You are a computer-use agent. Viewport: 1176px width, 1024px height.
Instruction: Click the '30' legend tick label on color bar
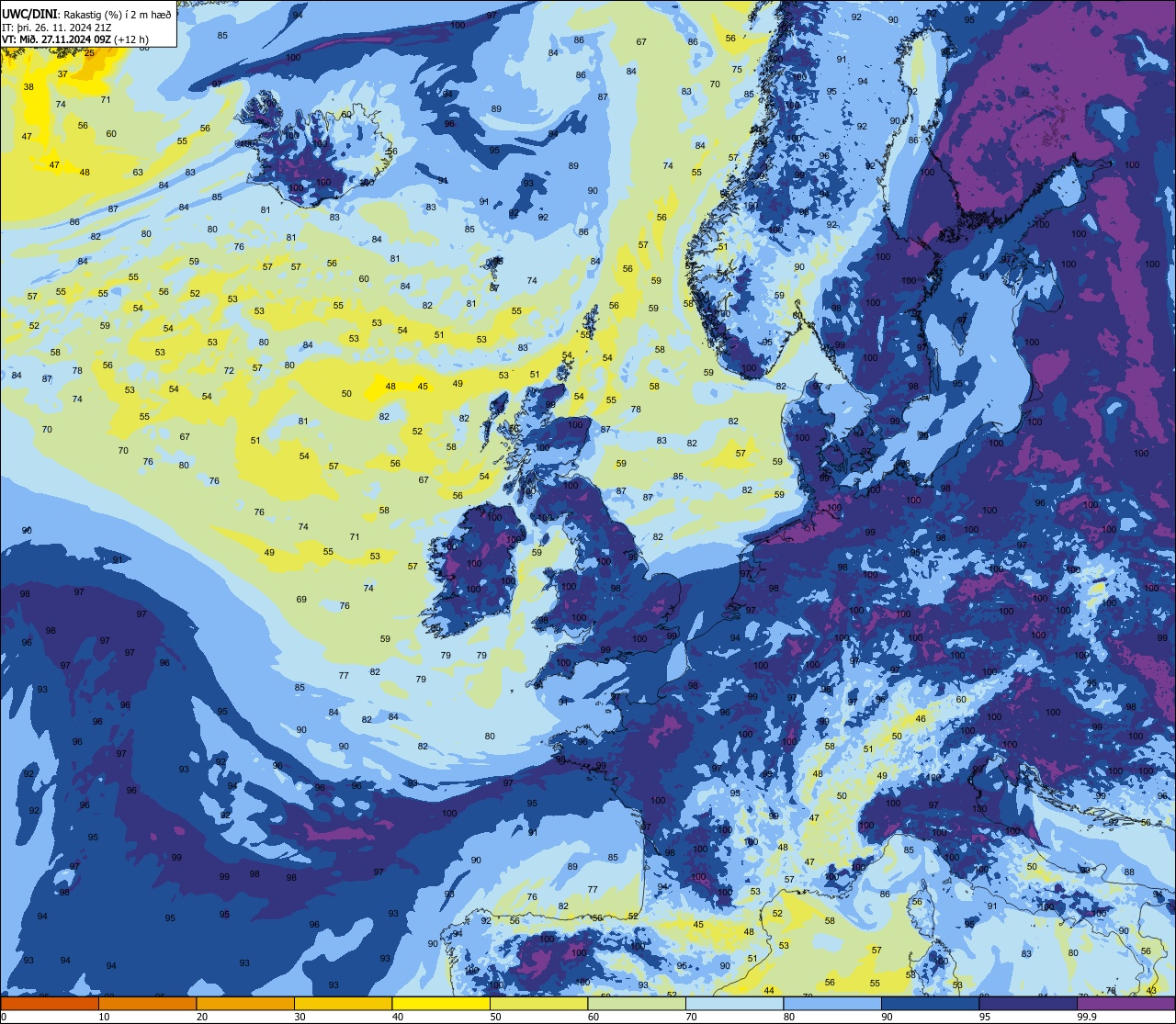point(300,1017)
